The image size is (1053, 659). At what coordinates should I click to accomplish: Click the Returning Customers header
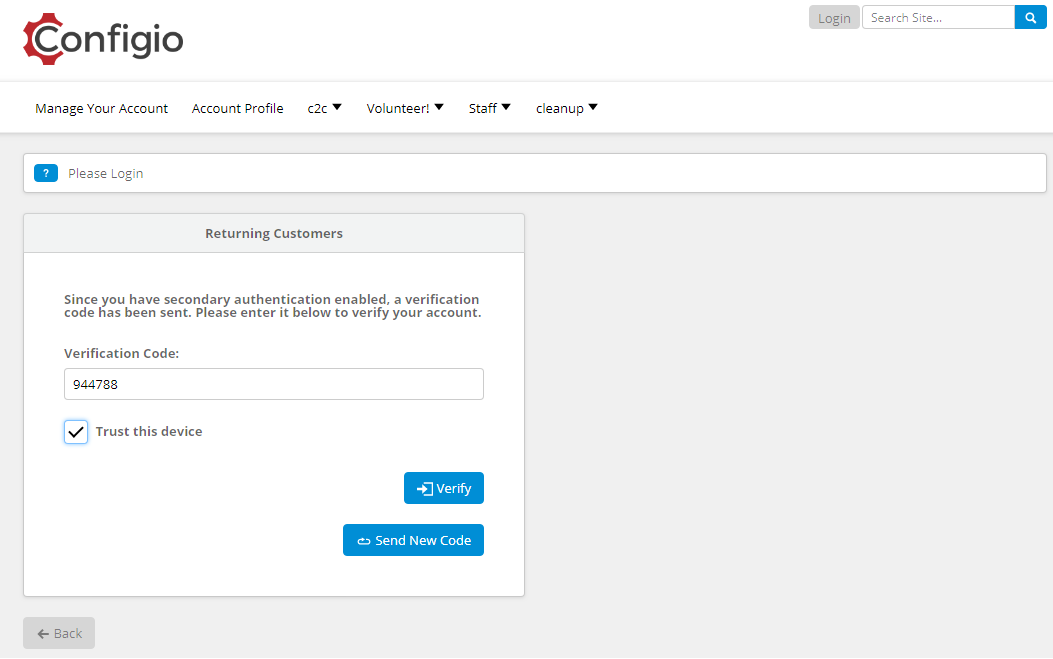tap(274, 234)
